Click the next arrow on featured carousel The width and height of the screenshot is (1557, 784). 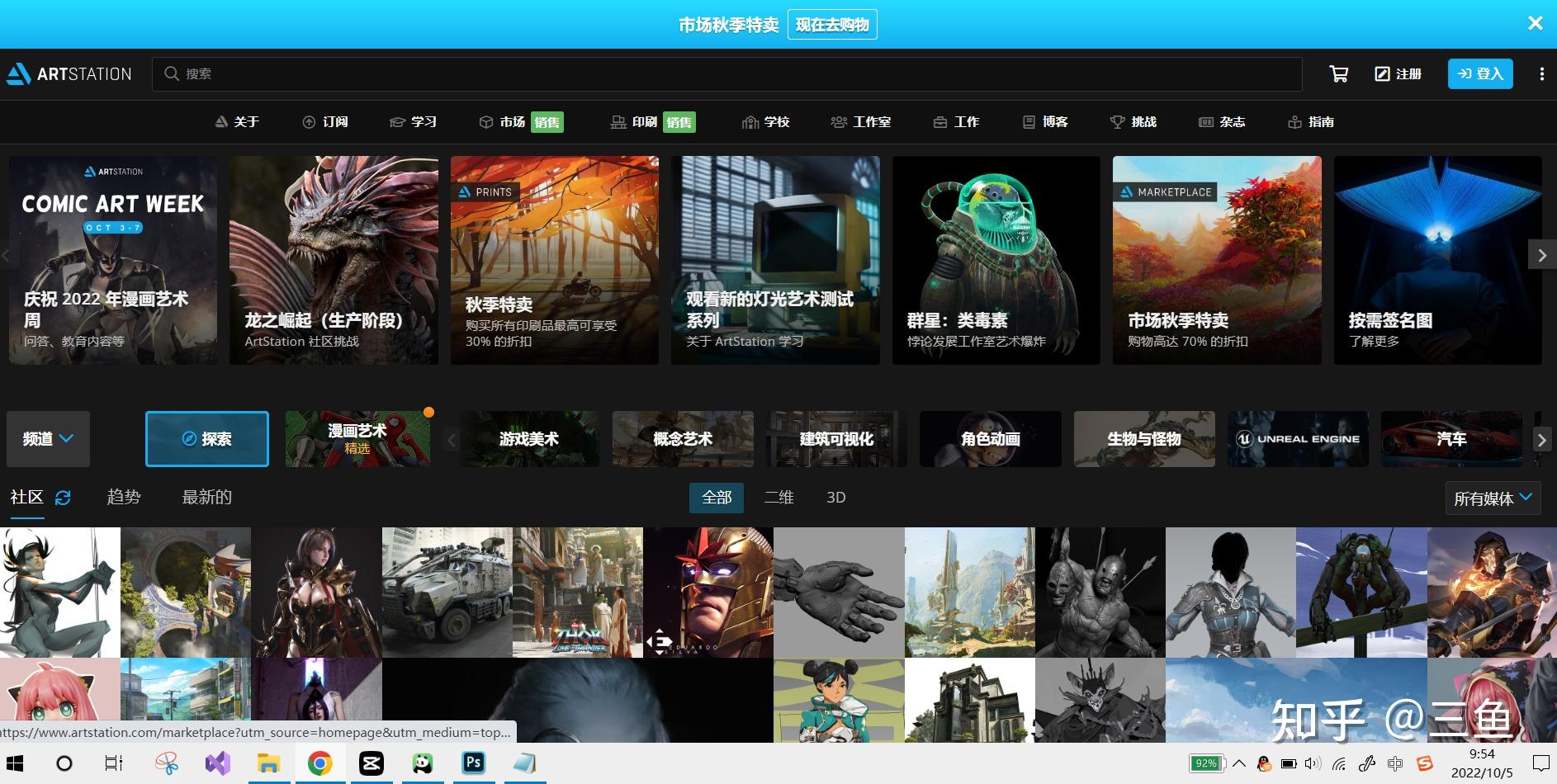(x=1542, y=256)
